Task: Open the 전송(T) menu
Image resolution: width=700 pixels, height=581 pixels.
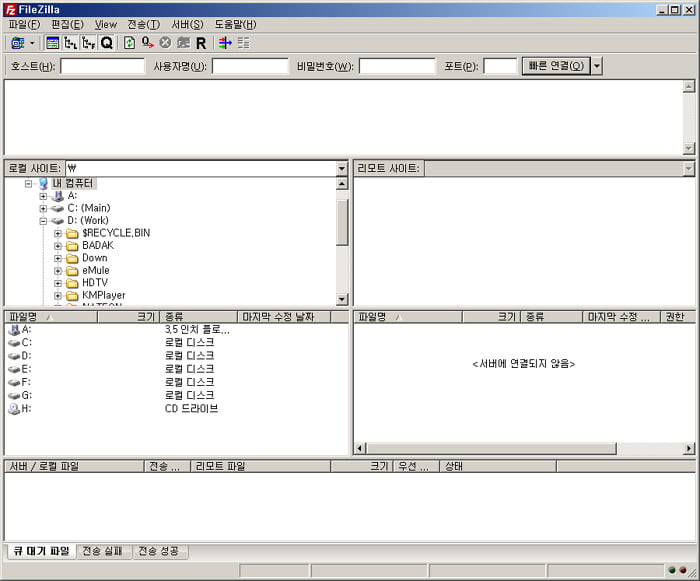Action: 143,24
